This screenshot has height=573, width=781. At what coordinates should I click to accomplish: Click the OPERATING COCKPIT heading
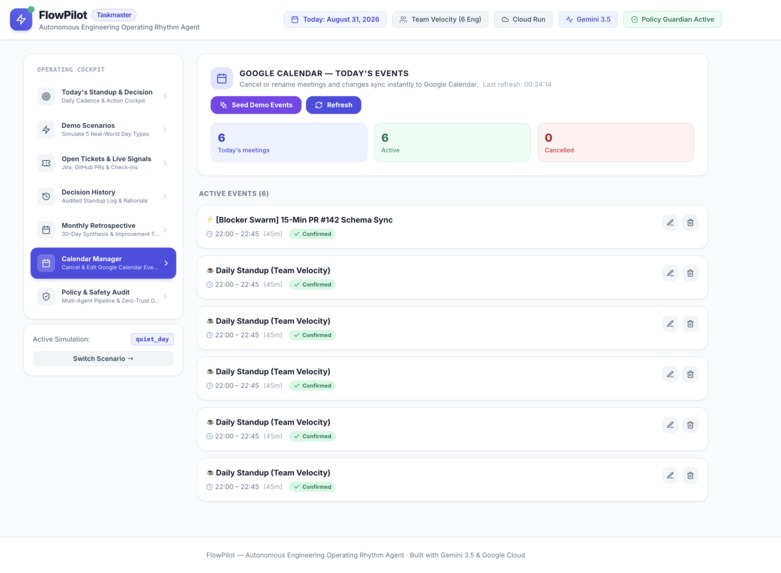[x=71, y=70]
